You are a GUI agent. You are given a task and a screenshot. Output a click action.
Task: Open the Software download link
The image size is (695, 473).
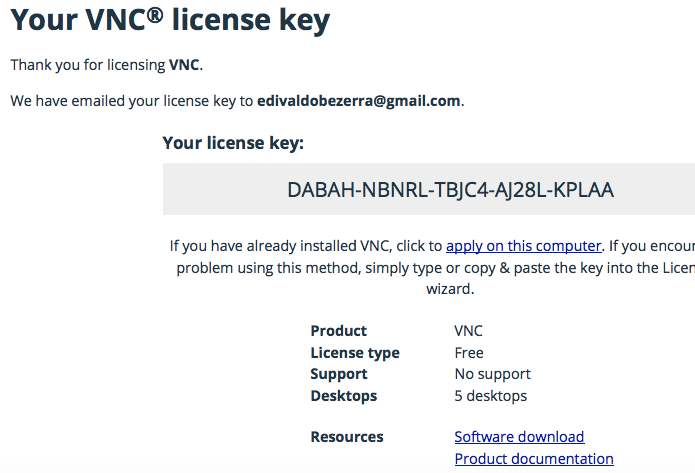[519, 437]
